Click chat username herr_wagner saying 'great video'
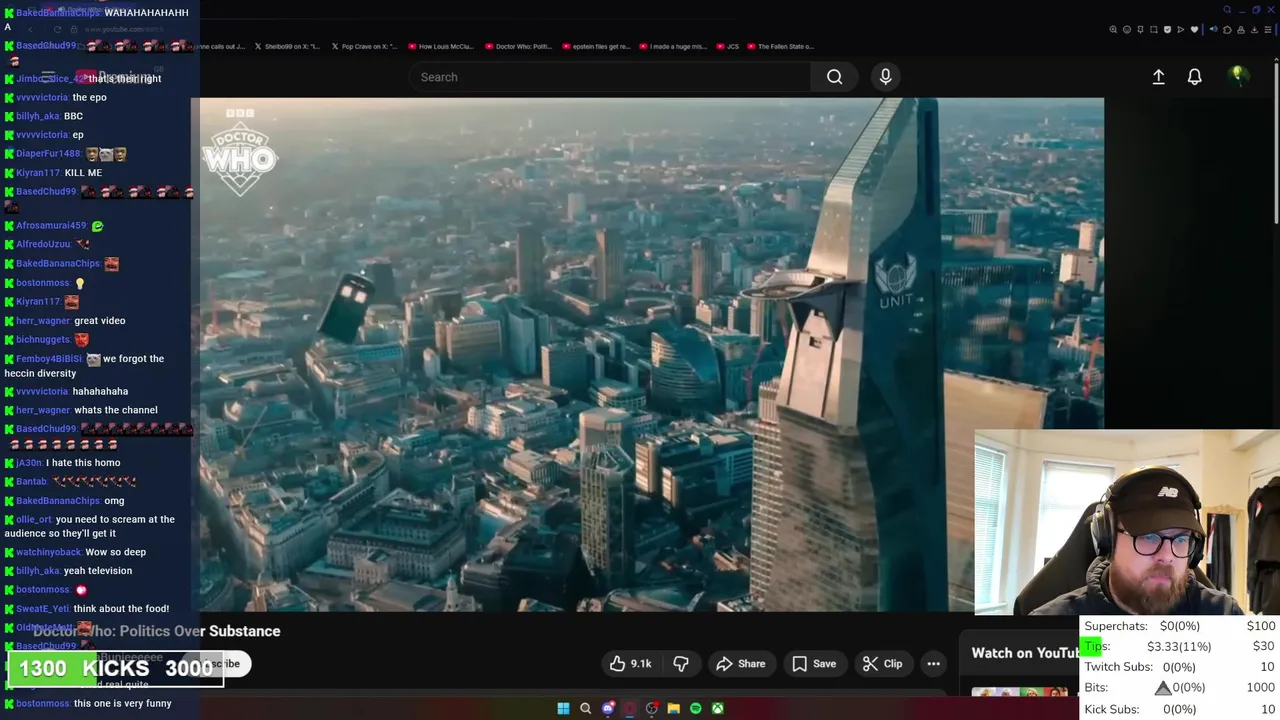Screen dimensions: 1280x720 point(43,321)
